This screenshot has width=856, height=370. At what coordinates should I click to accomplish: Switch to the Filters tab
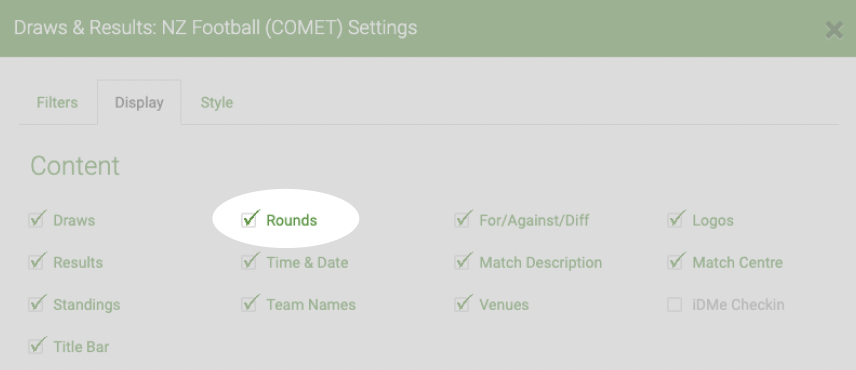[57, 103]
